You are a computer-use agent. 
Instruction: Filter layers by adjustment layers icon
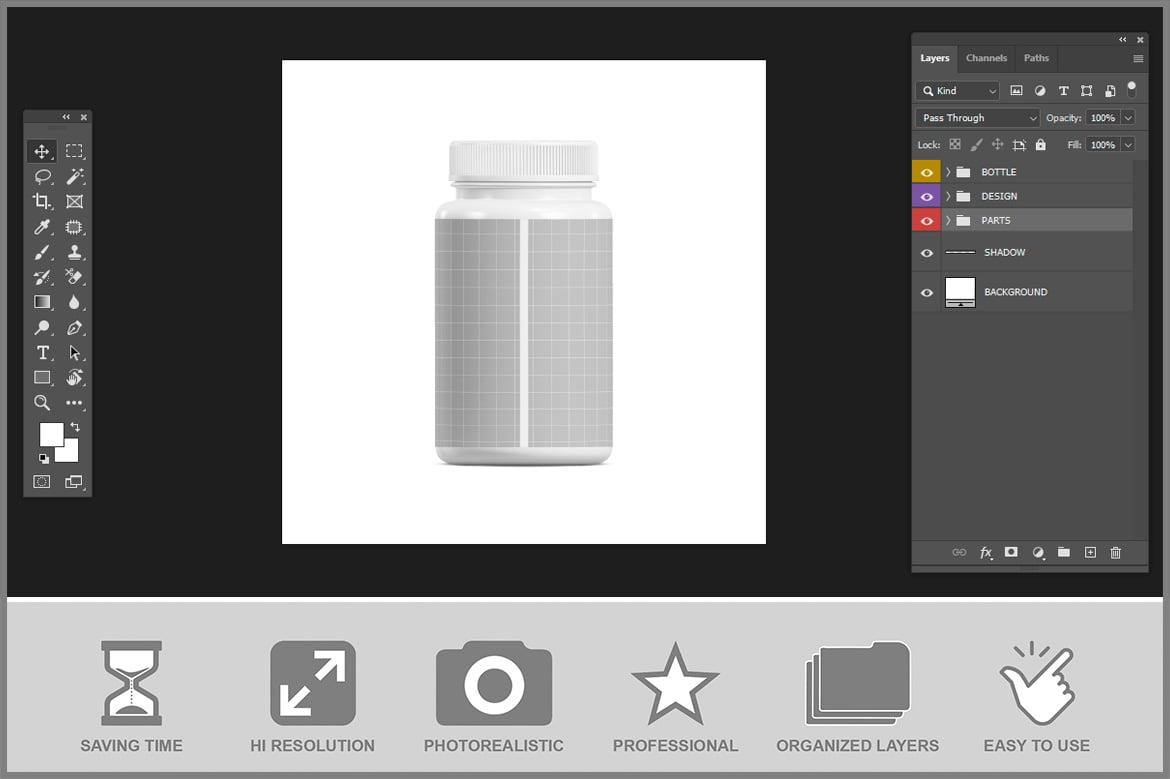[1040, 91]
